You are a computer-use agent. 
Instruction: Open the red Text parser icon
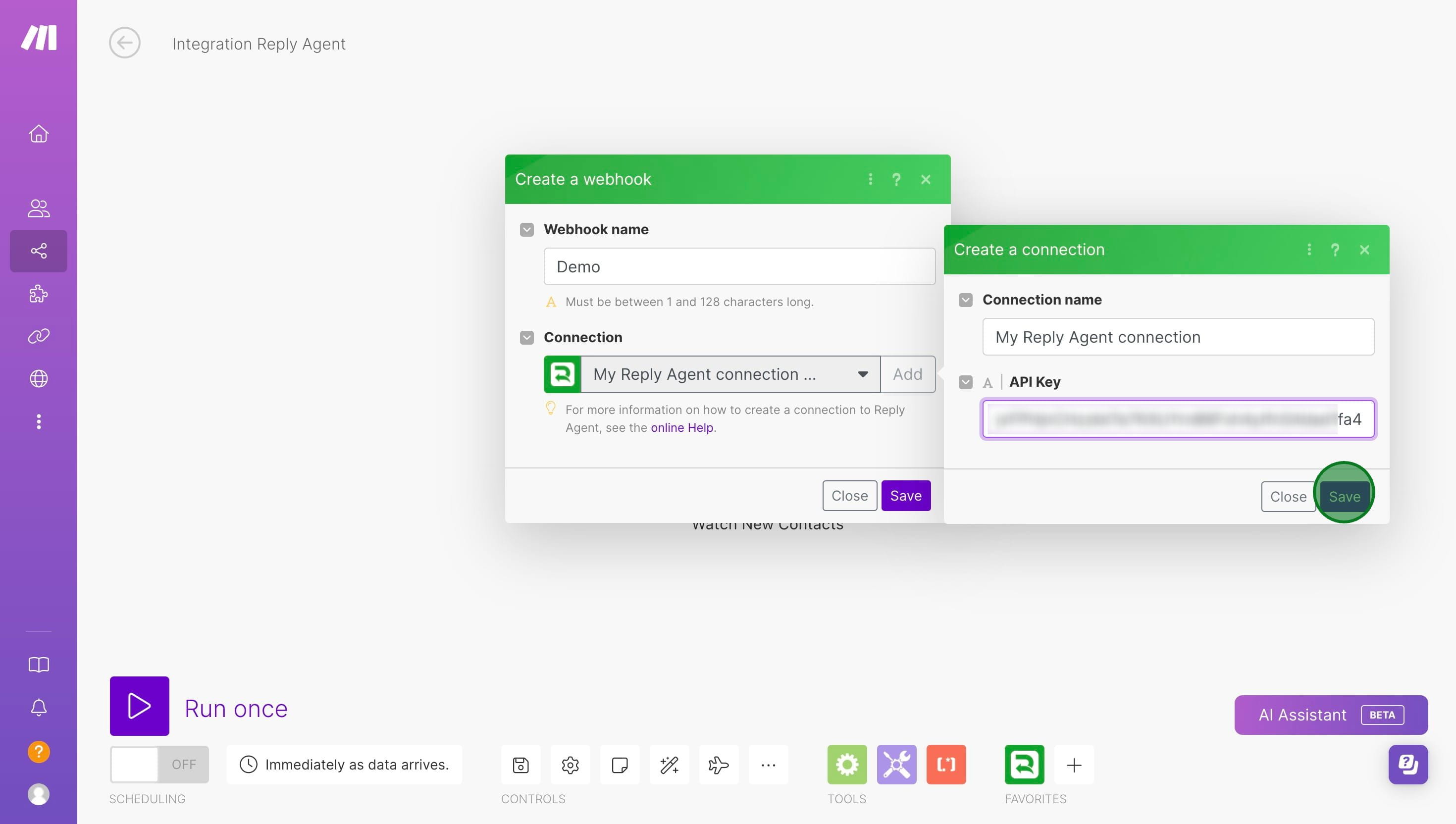pos(946,765)
